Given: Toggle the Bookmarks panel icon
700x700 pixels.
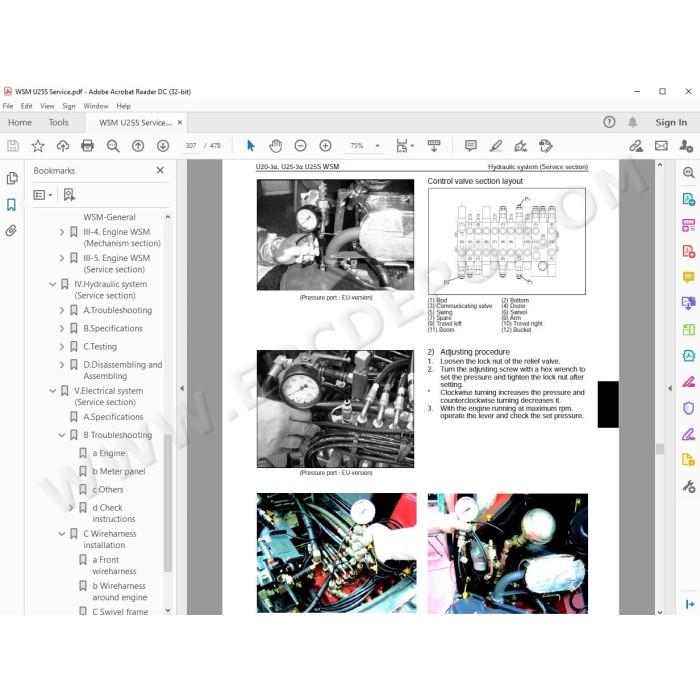Looking at the screenshot, I should pyautogui.click(x=11, y=205).
